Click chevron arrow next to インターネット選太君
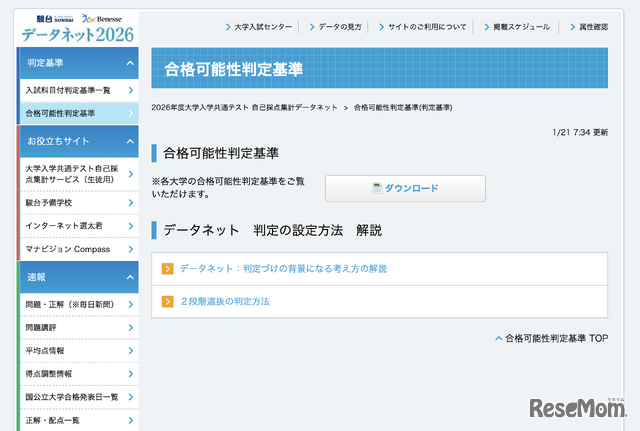 (x=131, y=226)
